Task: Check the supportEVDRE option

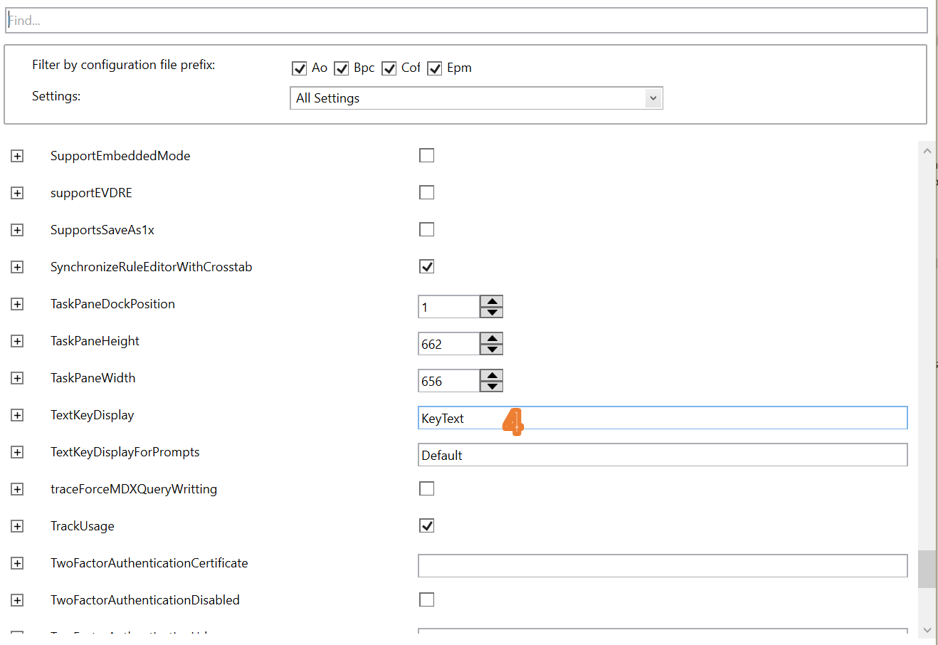Action: pos(427,193)
